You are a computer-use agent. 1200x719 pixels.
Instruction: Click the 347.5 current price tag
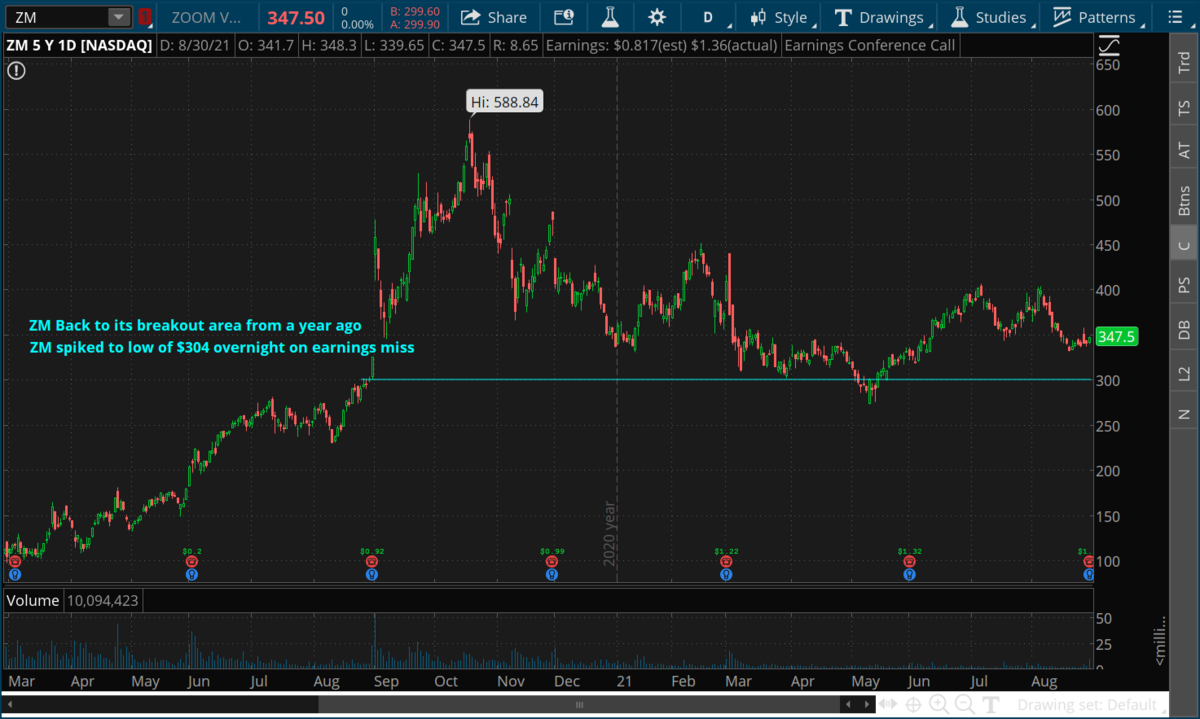coord(1117,337)
